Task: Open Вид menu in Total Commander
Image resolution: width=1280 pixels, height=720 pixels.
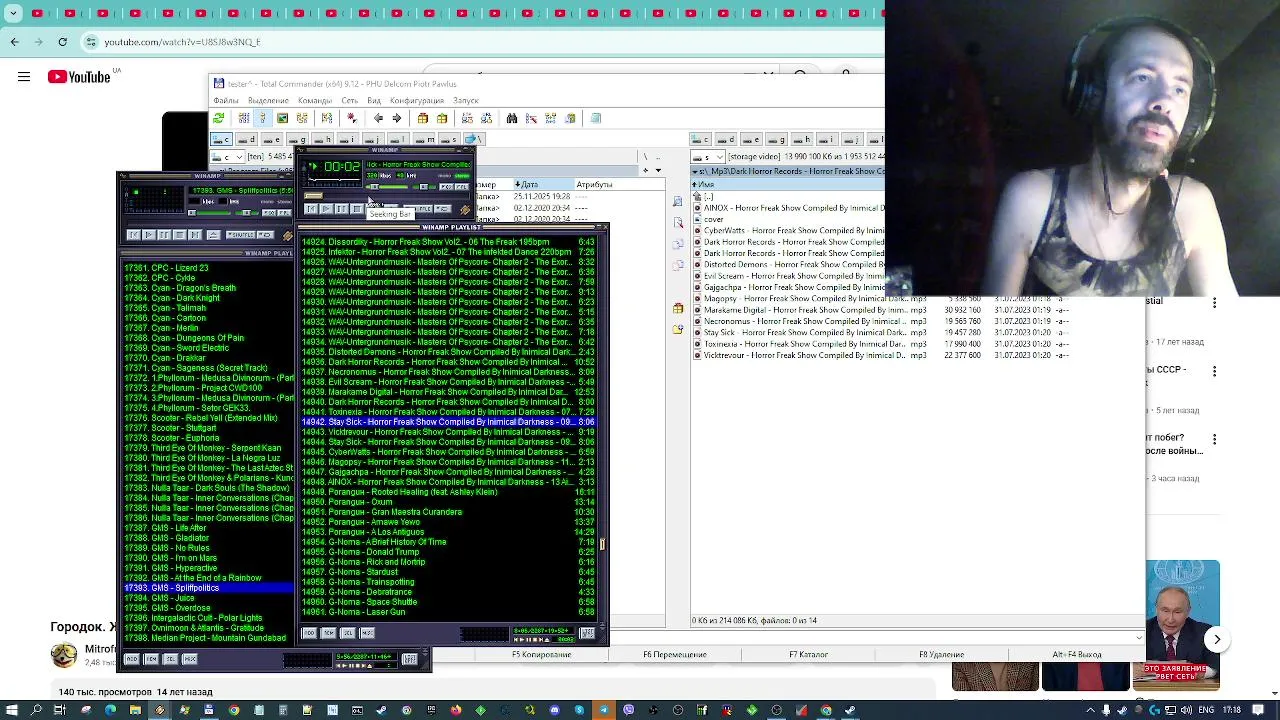Action: pos(374,100)
